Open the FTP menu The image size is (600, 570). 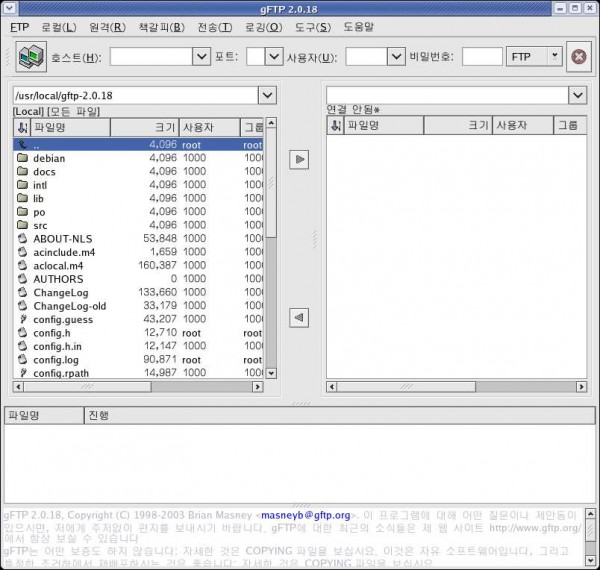[19, 27]
